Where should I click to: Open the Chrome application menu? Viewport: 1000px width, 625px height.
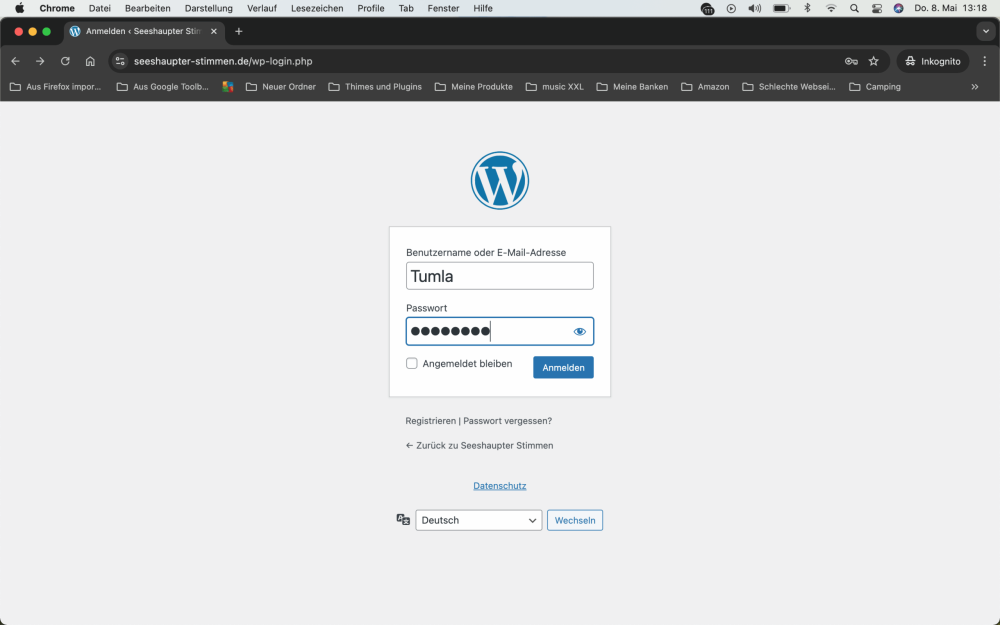click(57, 8)
